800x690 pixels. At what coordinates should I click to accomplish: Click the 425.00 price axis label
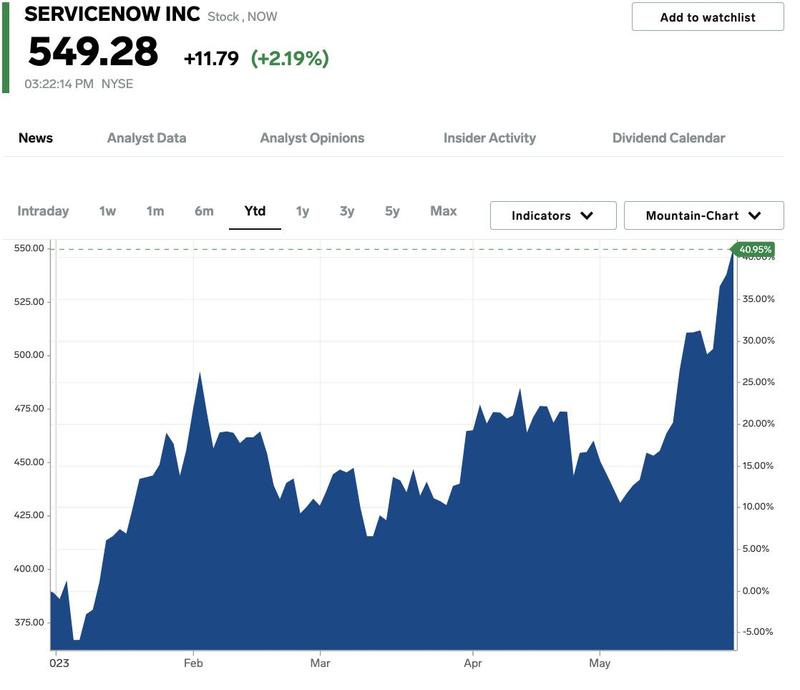29,515
